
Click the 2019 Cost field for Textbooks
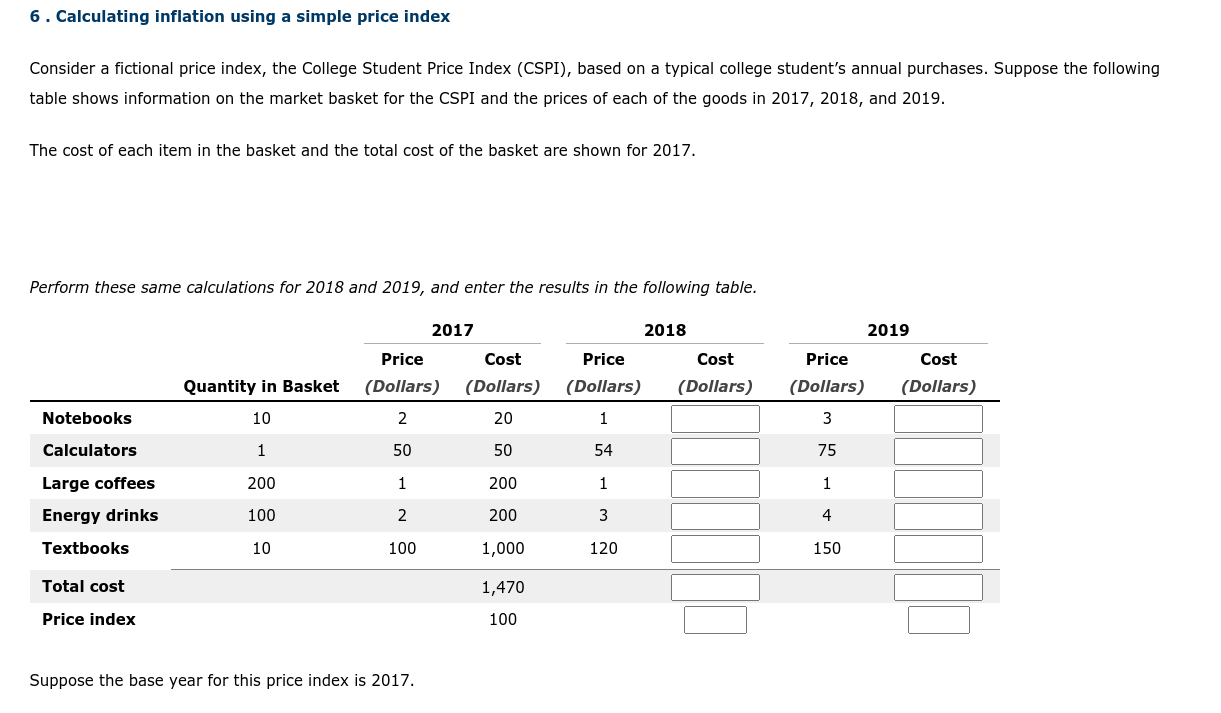938,548
